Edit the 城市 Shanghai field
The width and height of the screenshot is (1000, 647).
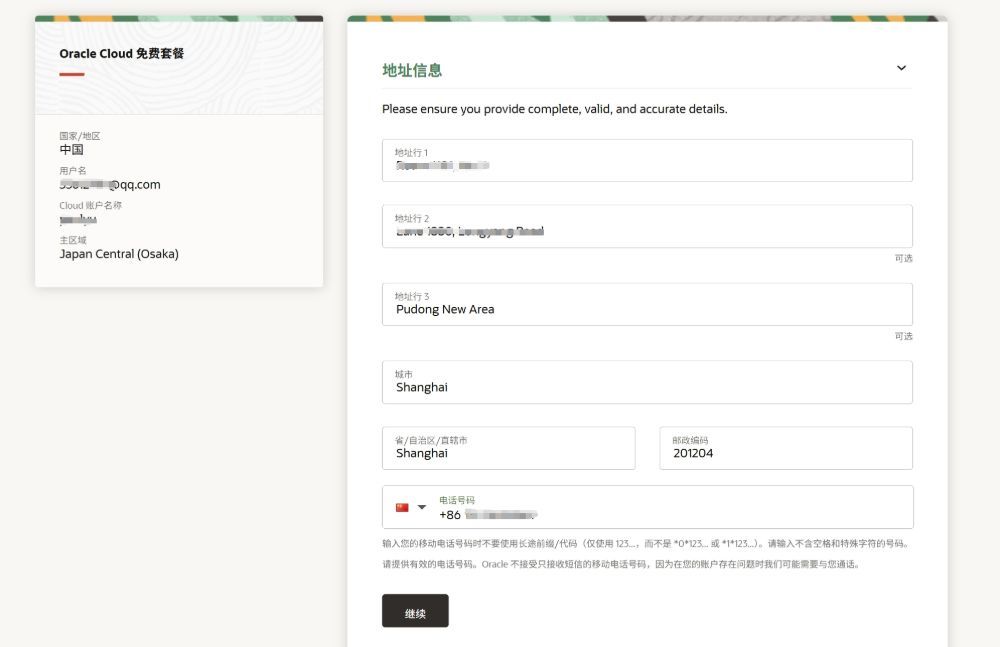647,382
